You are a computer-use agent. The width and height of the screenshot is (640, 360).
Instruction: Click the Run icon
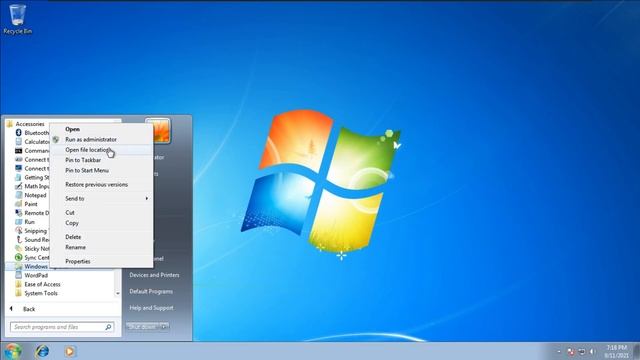pyautogui.click(x=18, y=222)
